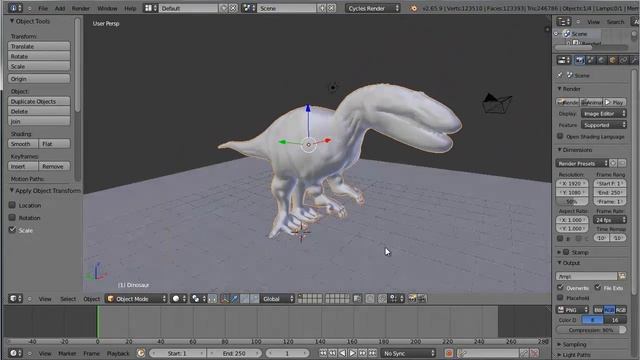Open the Global orientation dropdown

tap(278, 299)
